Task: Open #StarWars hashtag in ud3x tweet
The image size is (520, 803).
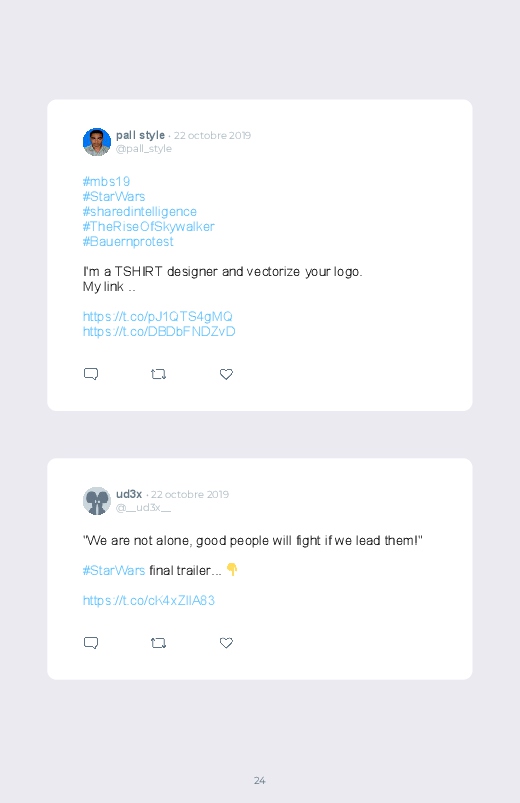Action: click(114, 570)
